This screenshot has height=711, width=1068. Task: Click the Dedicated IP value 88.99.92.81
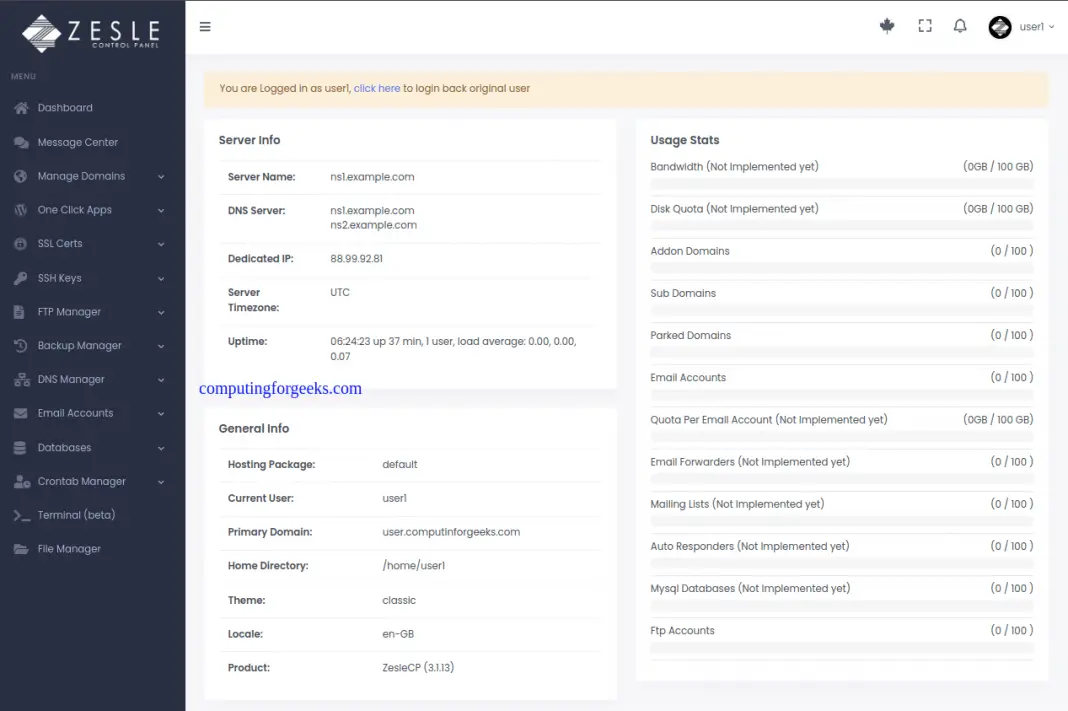[360, 258]
